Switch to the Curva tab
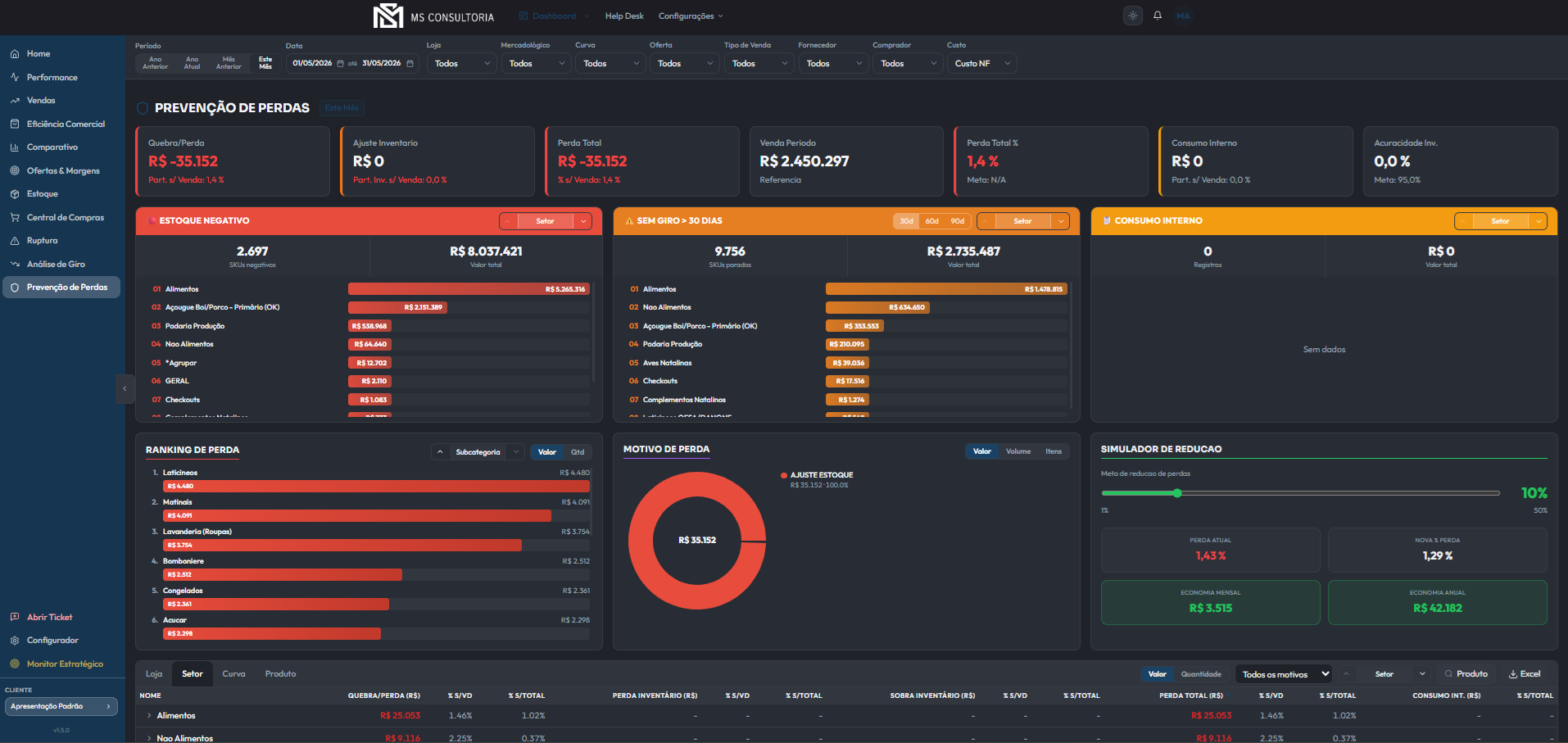The height and width of the screenshot is (743, 1568). click(233, 674)
